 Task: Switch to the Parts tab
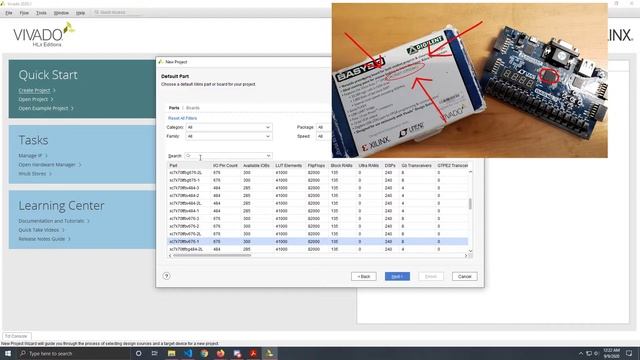(174, 108)
